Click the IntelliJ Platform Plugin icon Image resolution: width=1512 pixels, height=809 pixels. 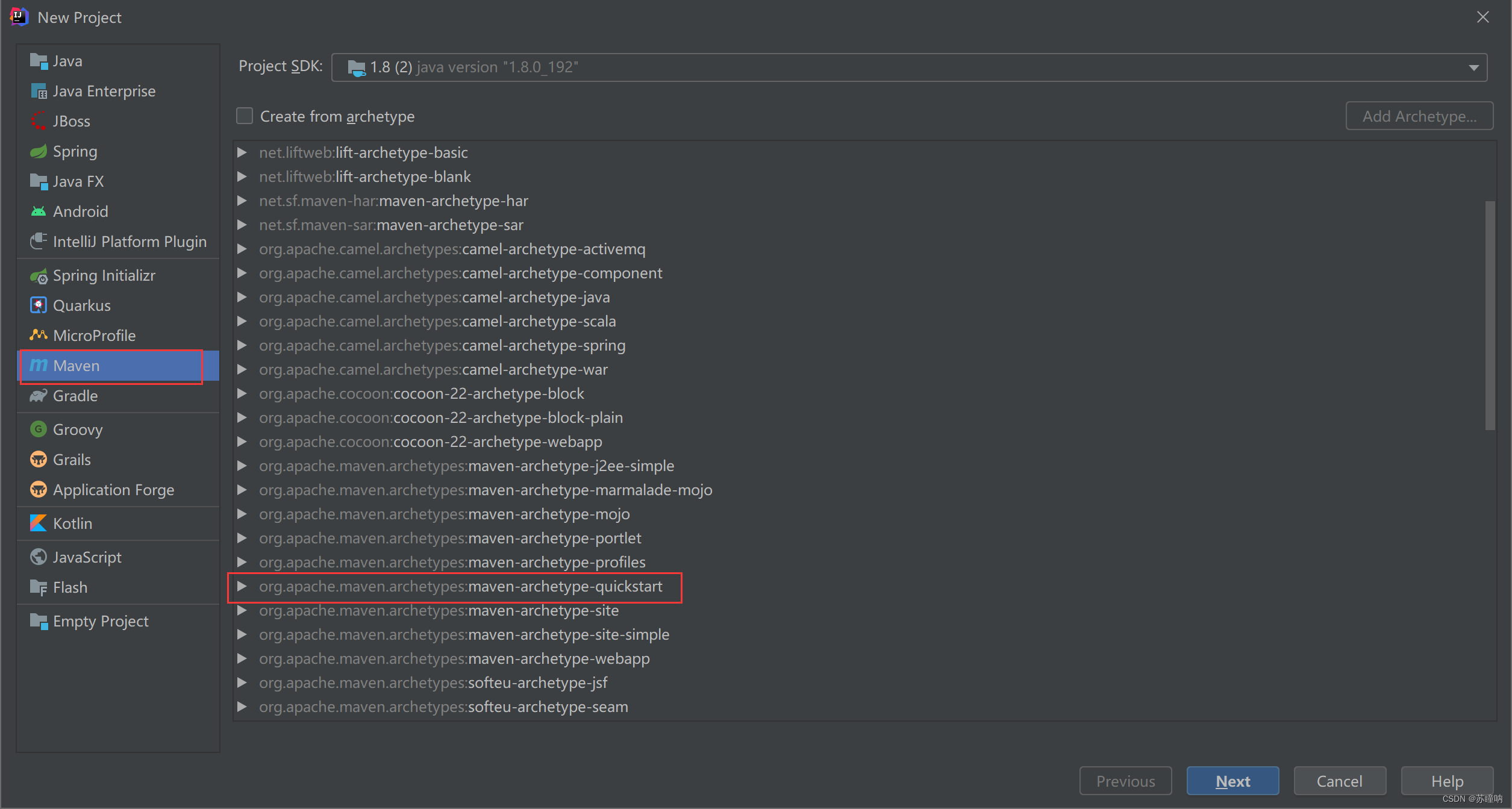tap(39, 242)
